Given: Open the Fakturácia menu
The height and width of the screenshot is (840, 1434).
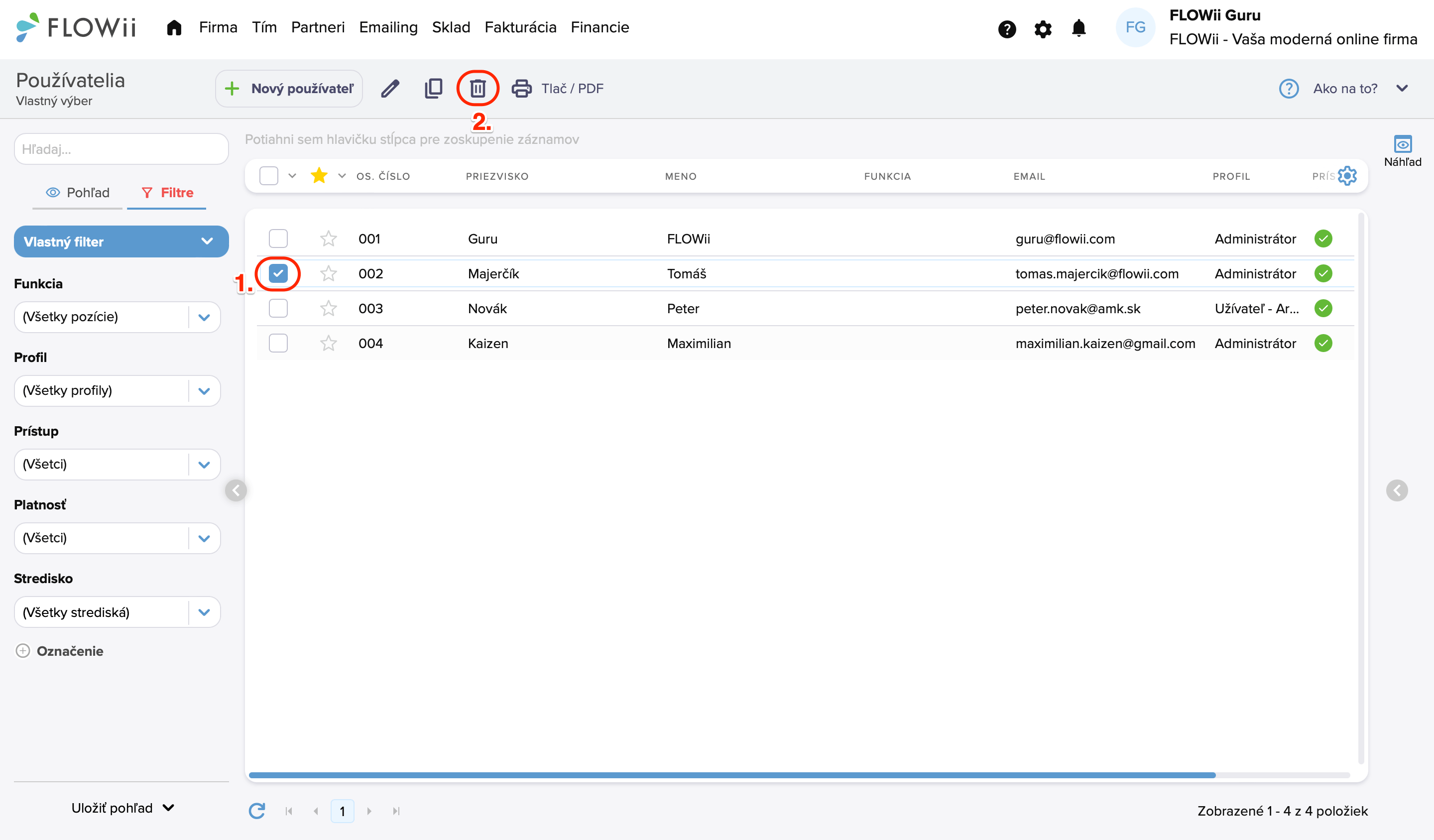Looking at the screenshot, I should tap(520, 27).
